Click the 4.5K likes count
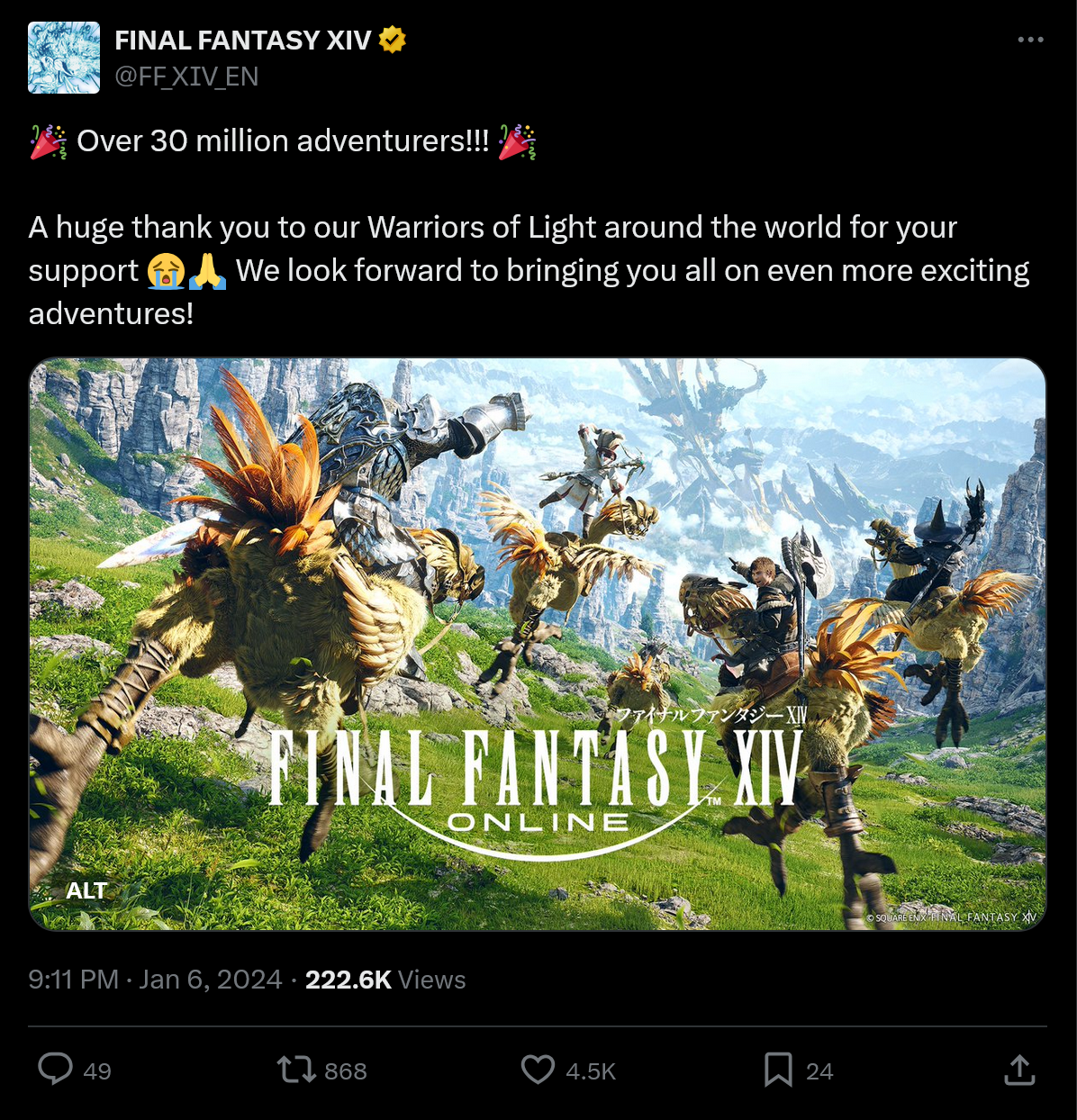Viewport: 1077px width, 1120px height. tap(591, 1071)
